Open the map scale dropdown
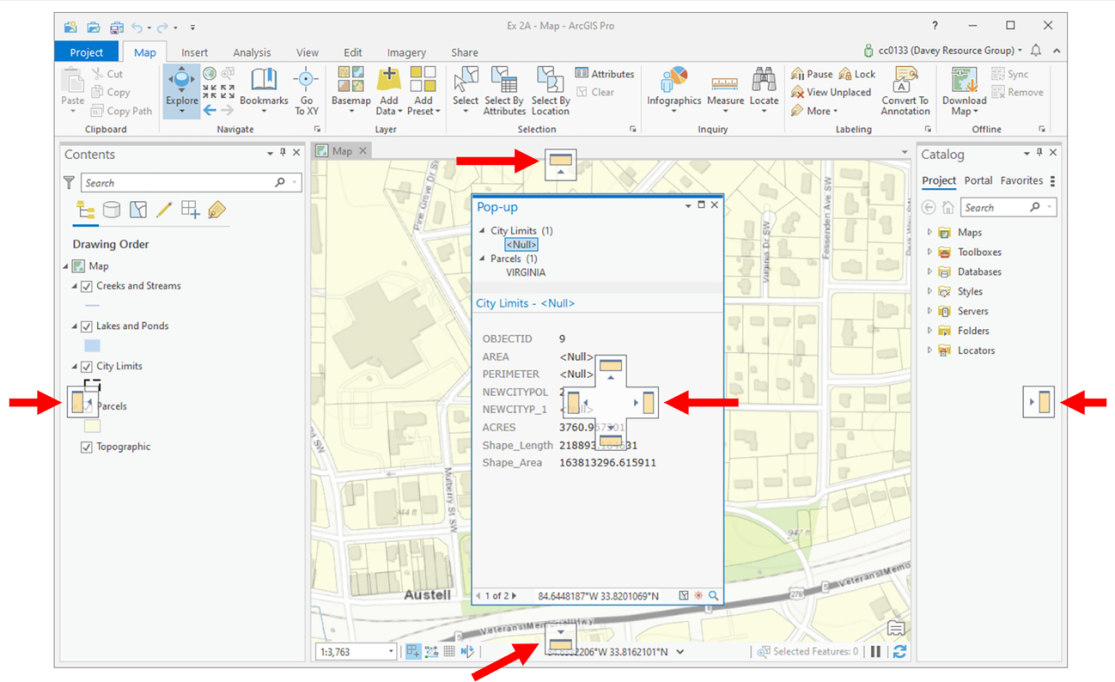The width and height of the screenshot is (1115, 682). [x=390, y=652]
